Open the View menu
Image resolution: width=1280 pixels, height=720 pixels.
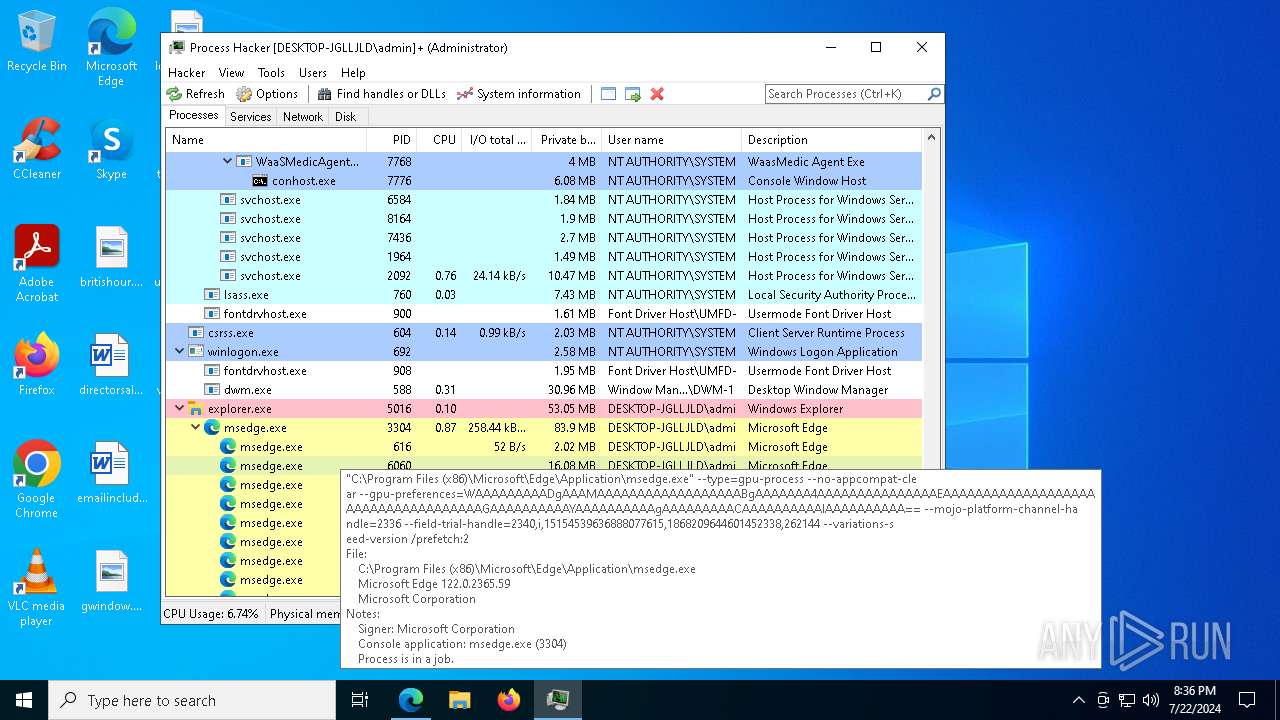231,73
